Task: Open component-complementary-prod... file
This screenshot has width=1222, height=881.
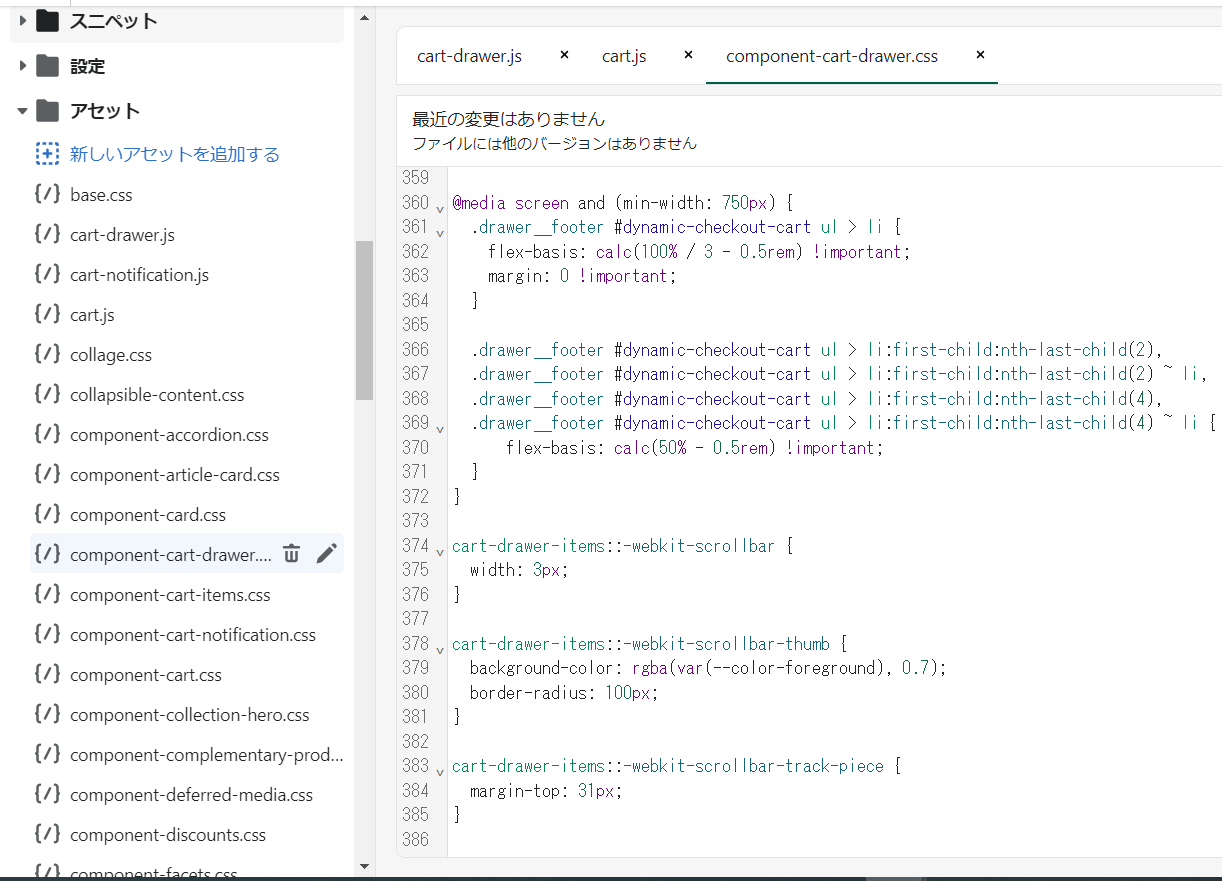Action: coord(206,755)
